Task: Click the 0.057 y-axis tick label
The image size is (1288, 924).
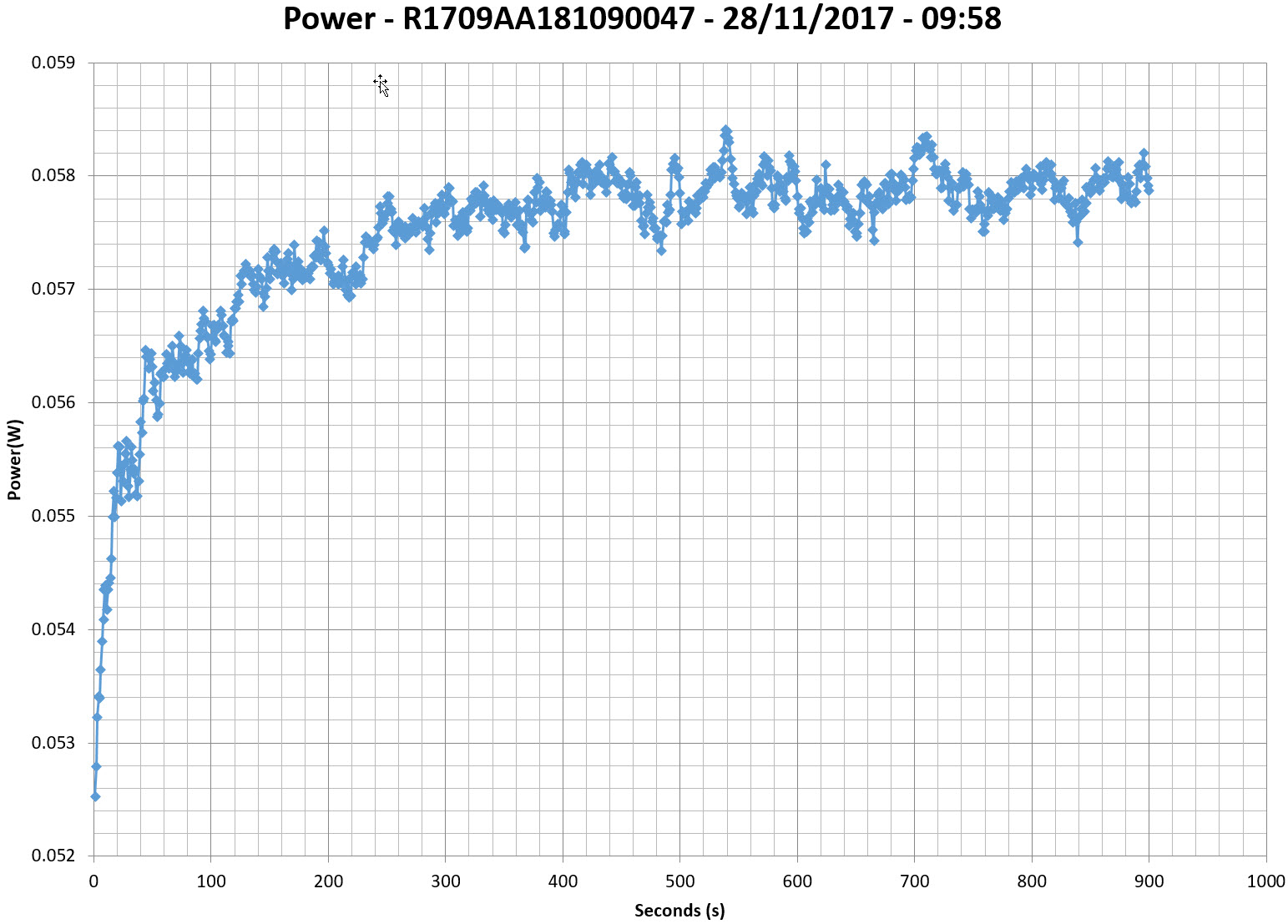Action: click(53, 290)
